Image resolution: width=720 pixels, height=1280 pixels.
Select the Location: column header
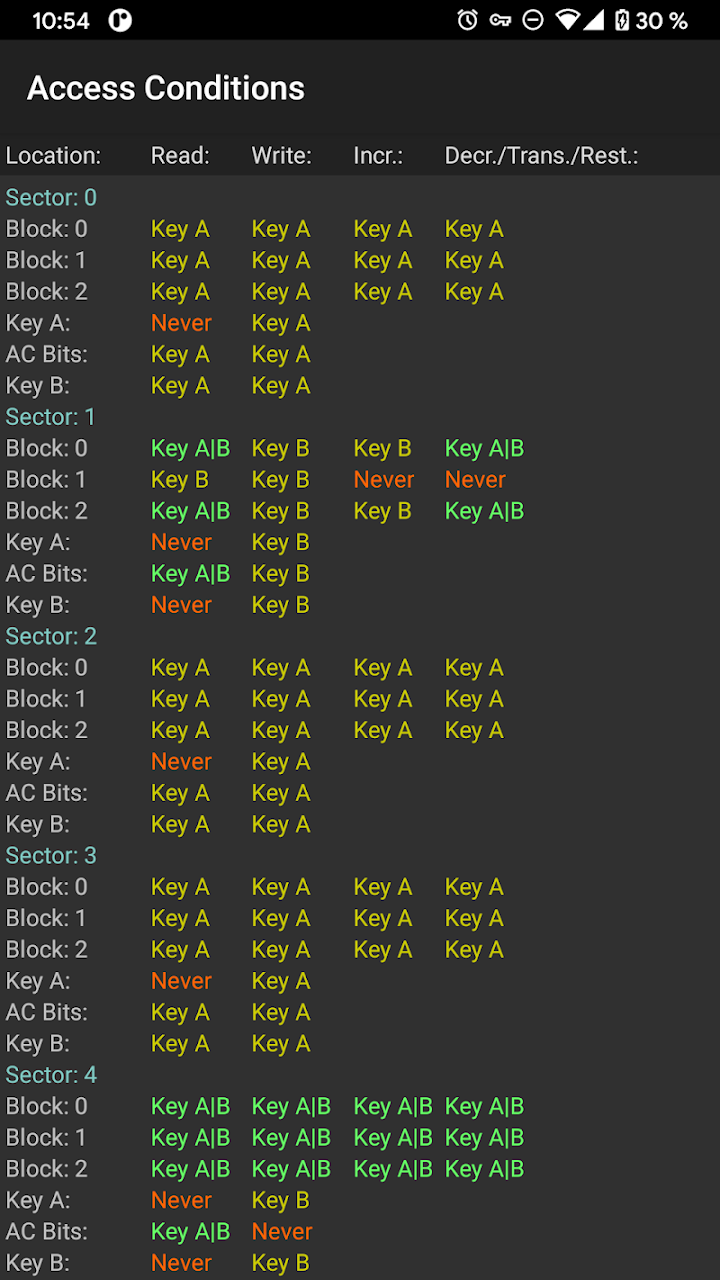[54, 156]
